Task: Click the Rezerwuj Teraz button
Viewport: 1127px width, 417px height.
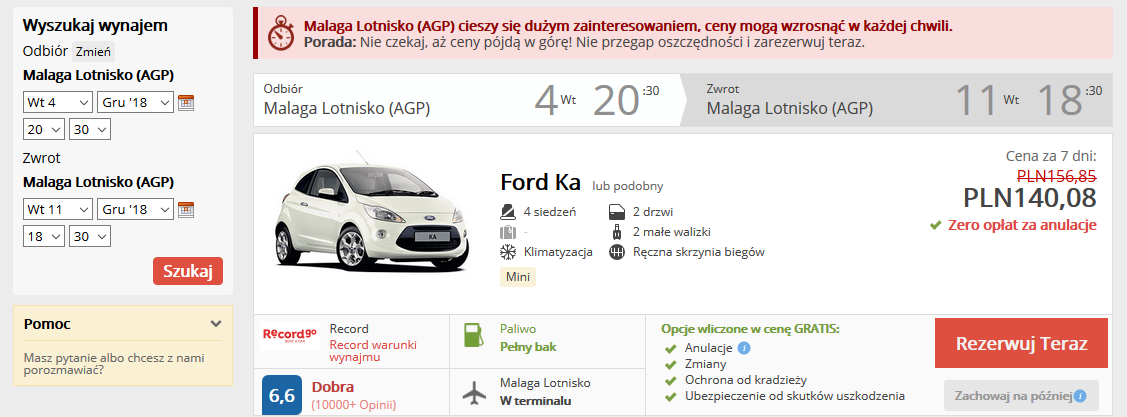Action: [1021, 343]
